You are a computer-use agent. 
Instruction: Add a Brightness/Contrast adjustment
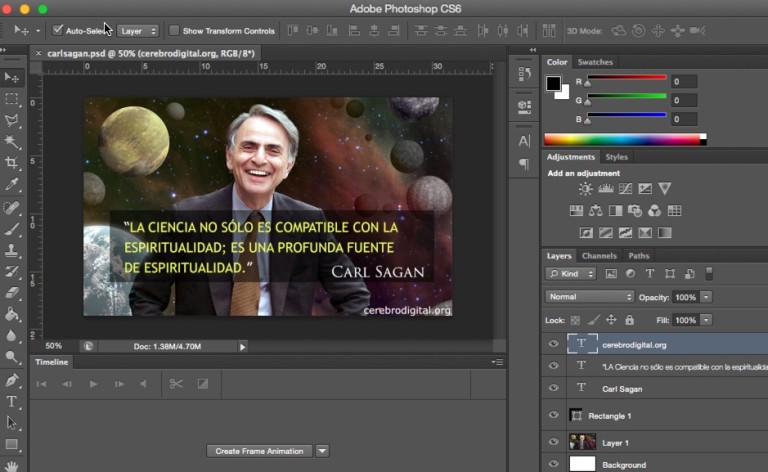(x=586, y=189)
